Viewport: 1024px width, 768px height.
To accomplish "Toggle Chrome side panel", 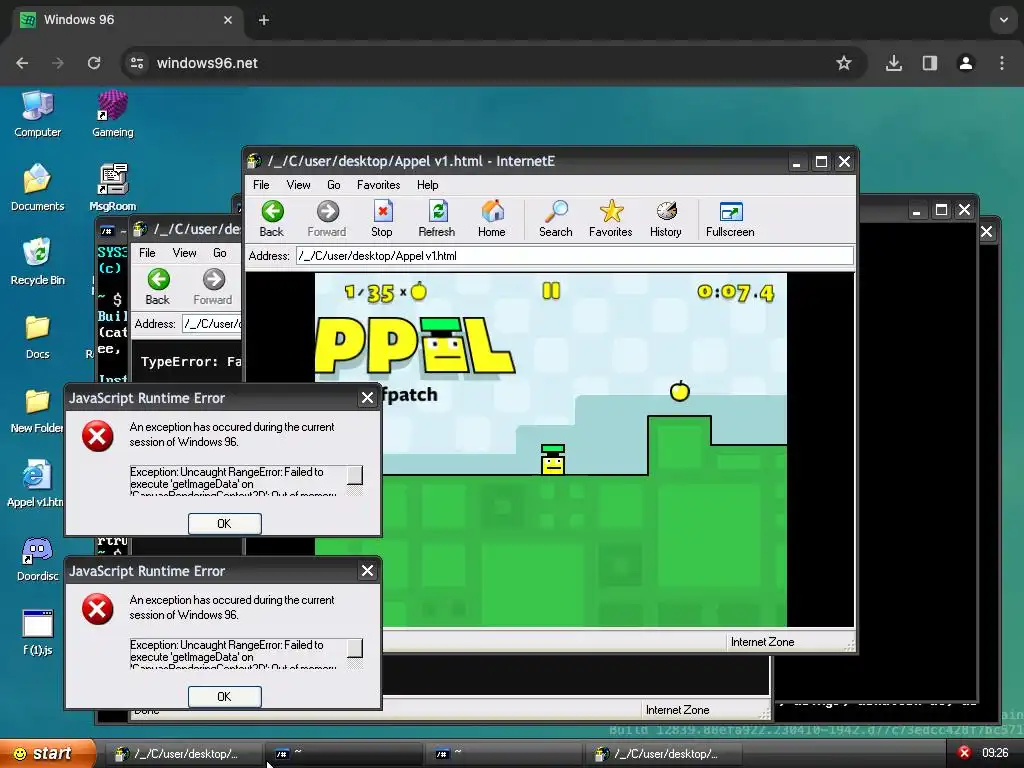I will pyautogui.click(x=930, y=63).
